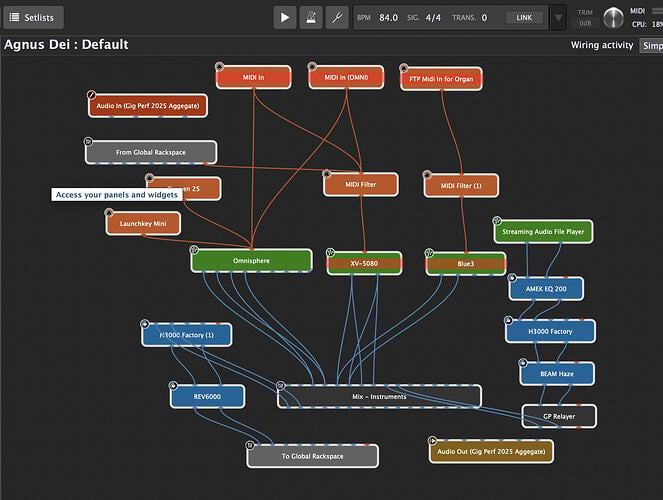This screenshot has height=500, width=663.
Task: Click icon on the MIDI In block
Action: coord(219,66)
